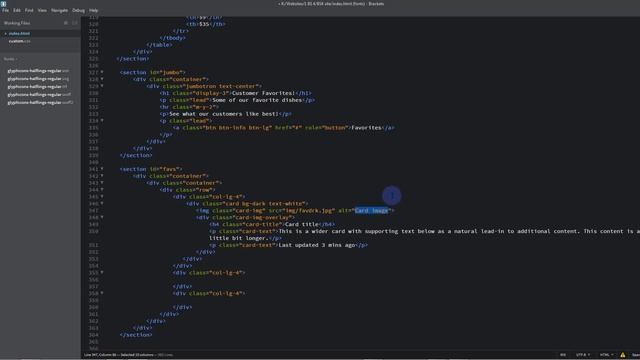Click the closing tbody tag line
This screenshot has height=360, width=640.
[x=173, y=38]
